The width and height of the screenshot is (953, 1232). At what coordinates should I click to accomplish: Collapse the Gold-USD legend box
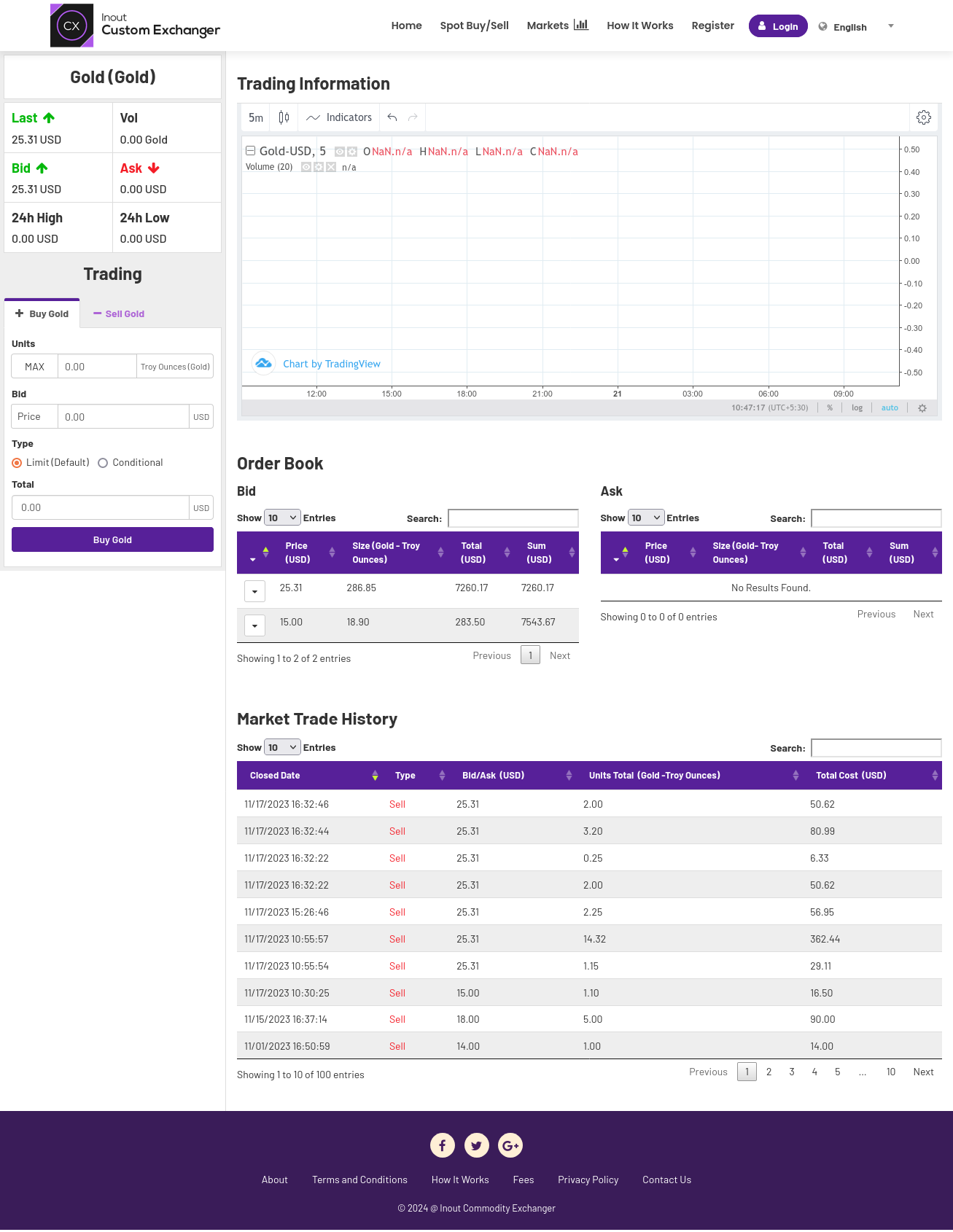pyautogui.click(x=250, y=151)
